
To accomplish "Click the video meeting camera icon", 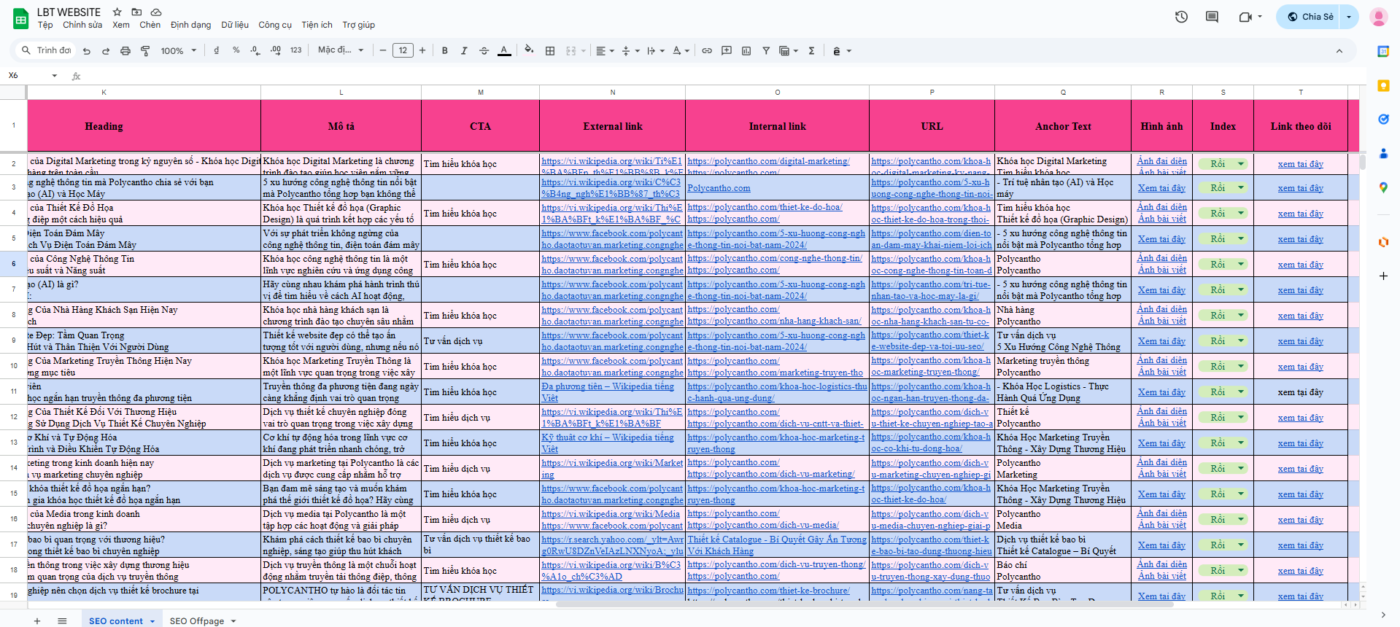I will [1245, 17].
